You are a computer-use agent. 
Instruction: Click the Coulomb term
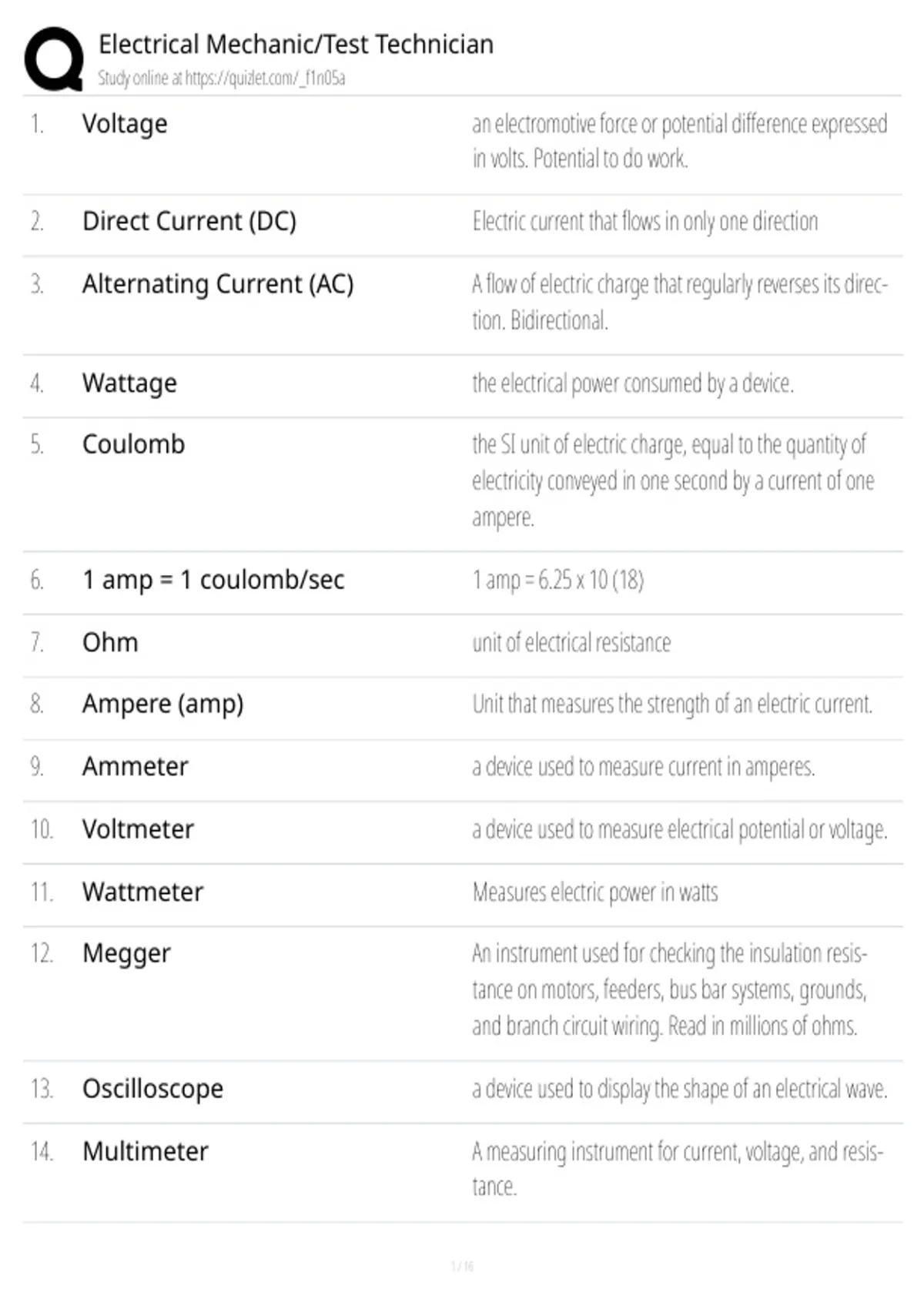[134, 444]
